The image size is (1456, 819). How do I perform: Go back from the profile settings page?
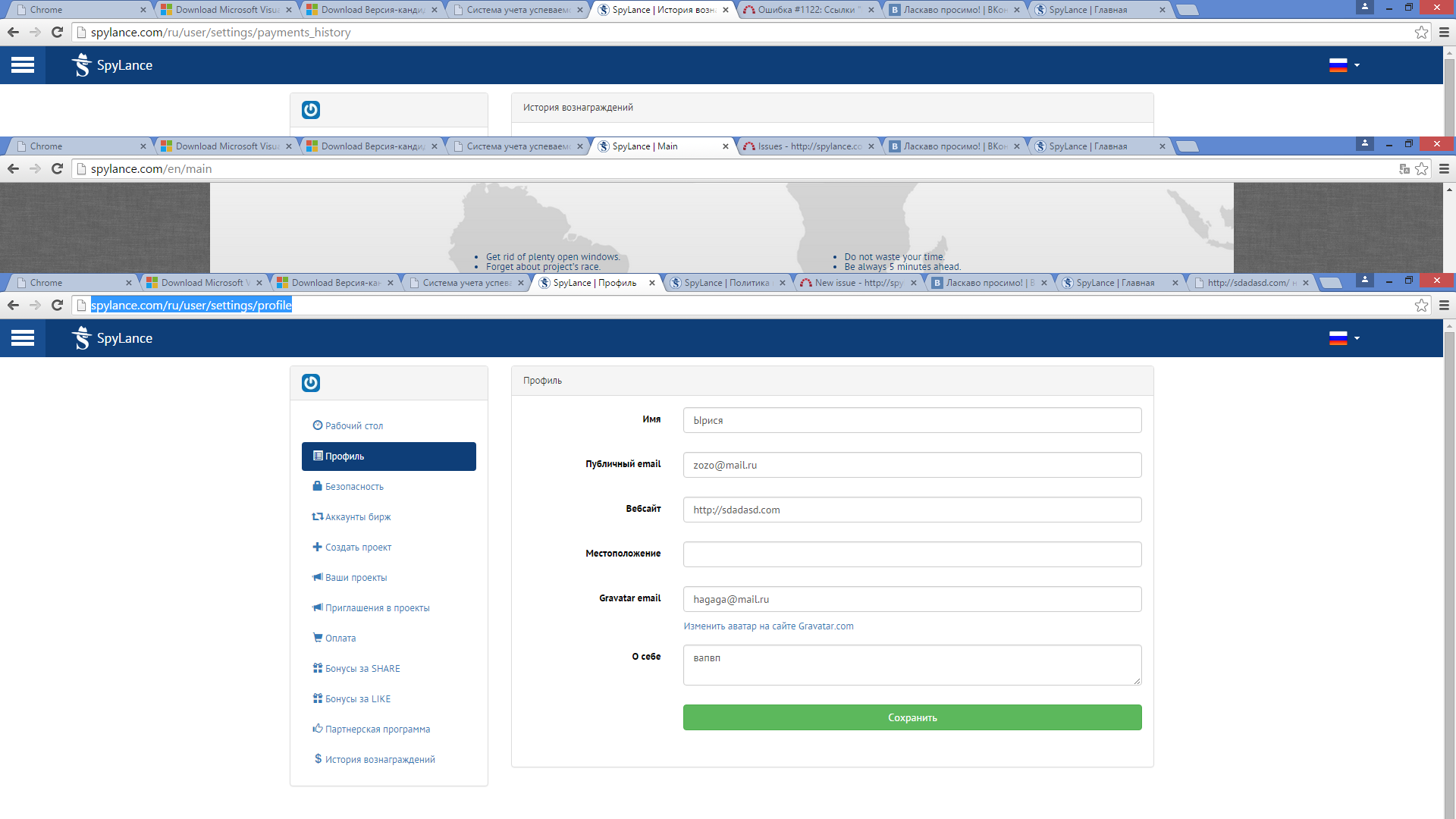(13, 305)
